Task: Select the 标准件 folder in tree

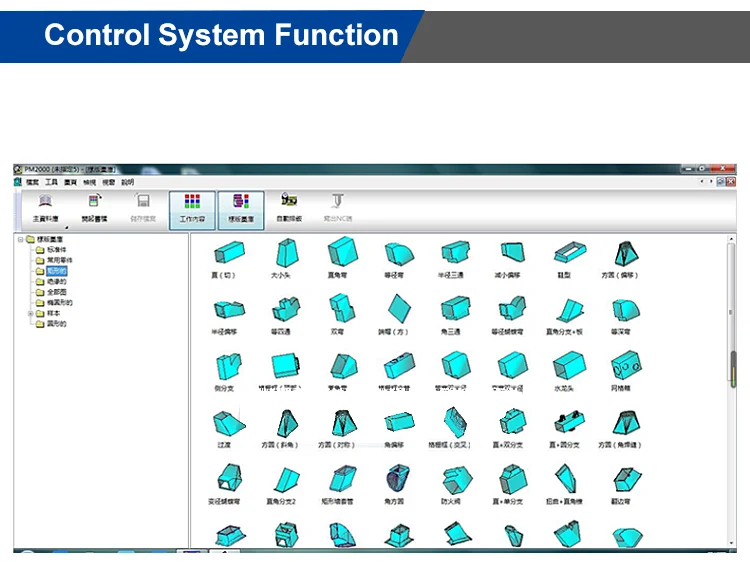Action: point(51,250)
